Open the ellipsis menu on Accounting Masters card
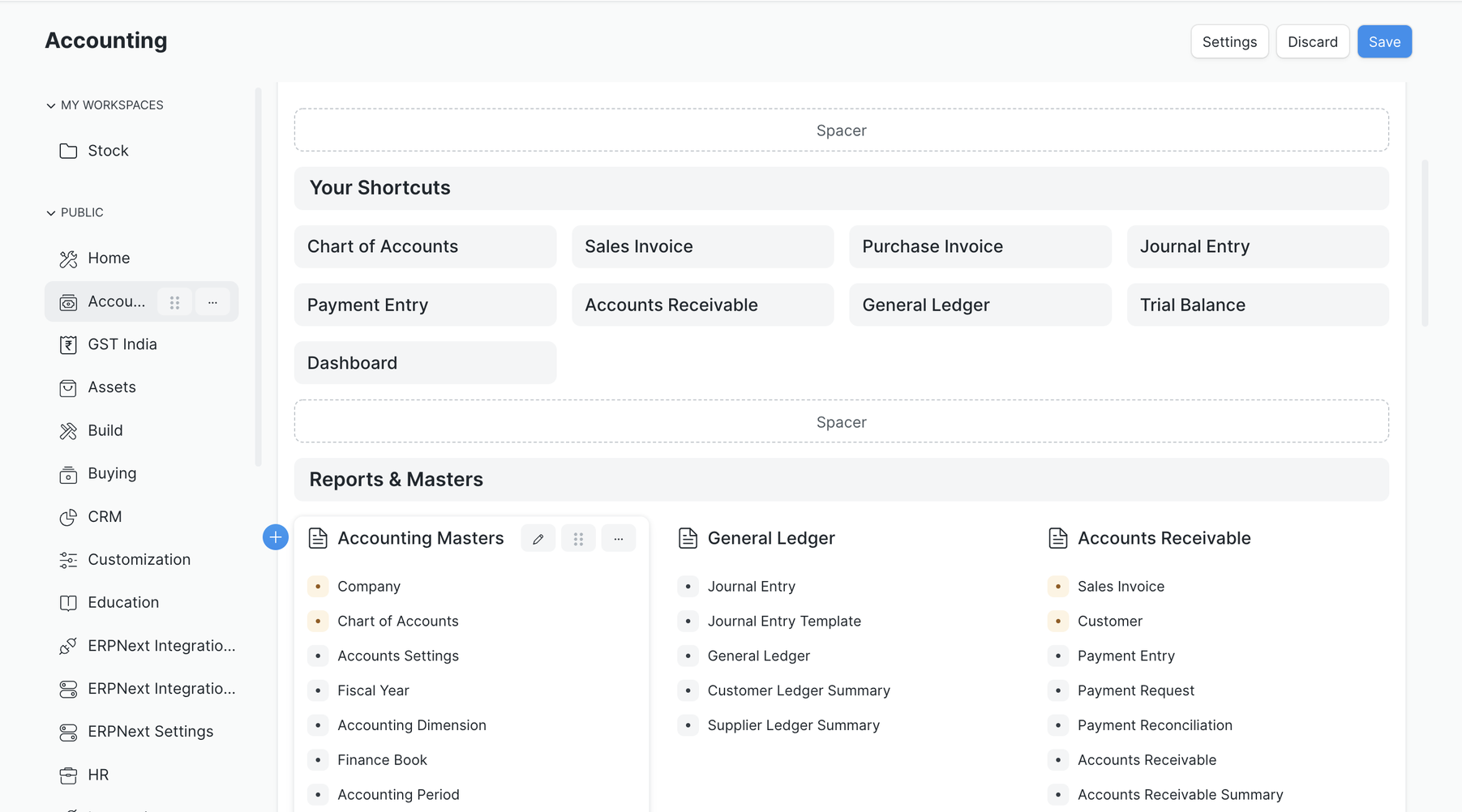The image size is (1462, 812). [x=619, y=539]
